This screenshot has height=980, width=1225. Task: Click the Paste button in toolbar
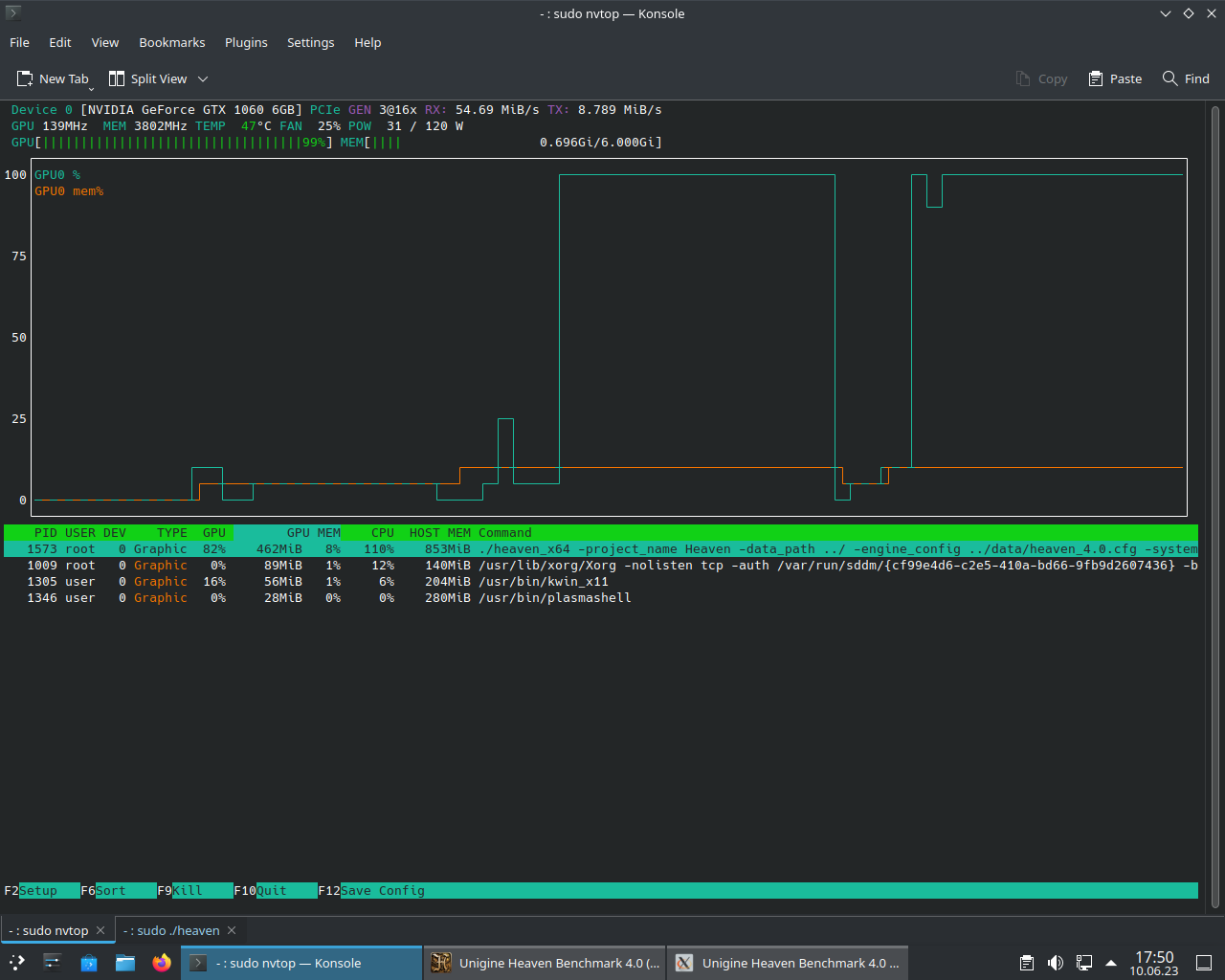[1115, 78]
